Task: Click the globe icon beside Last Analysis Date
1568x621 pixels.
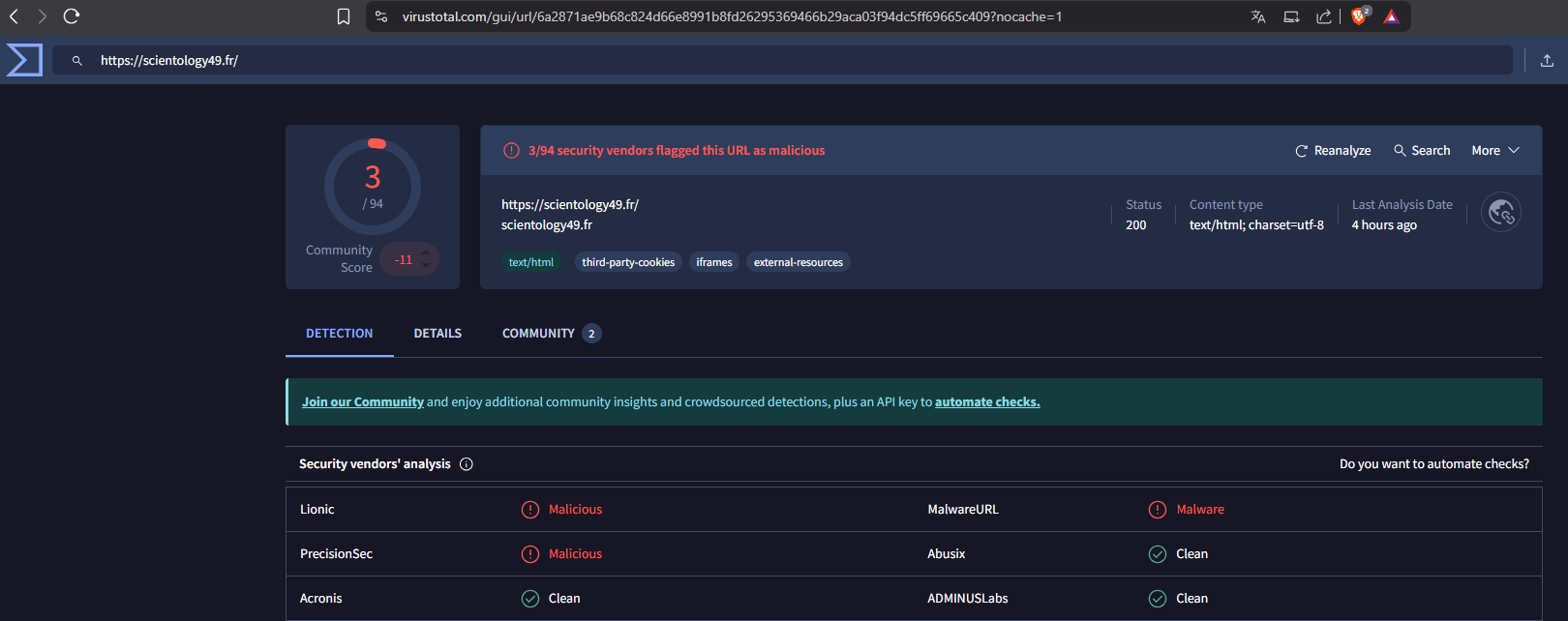Action: pos(1501,213)
